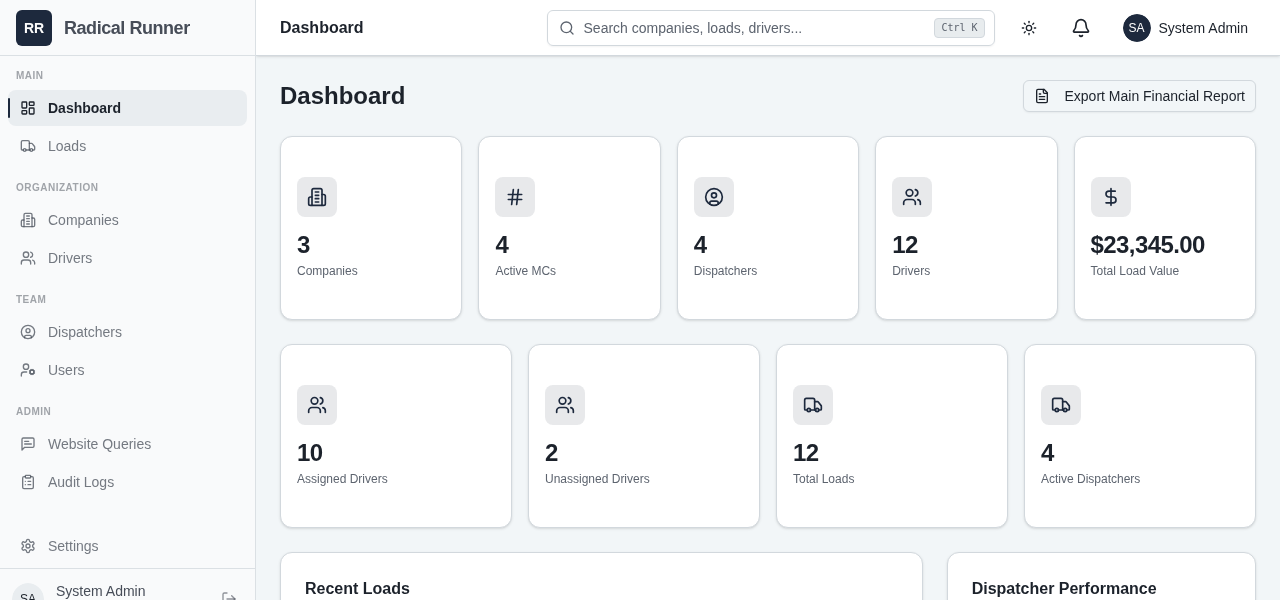The height and width of the screenshot is (600, 1280).
Task: Open the Users page
Action: point(128,370)
